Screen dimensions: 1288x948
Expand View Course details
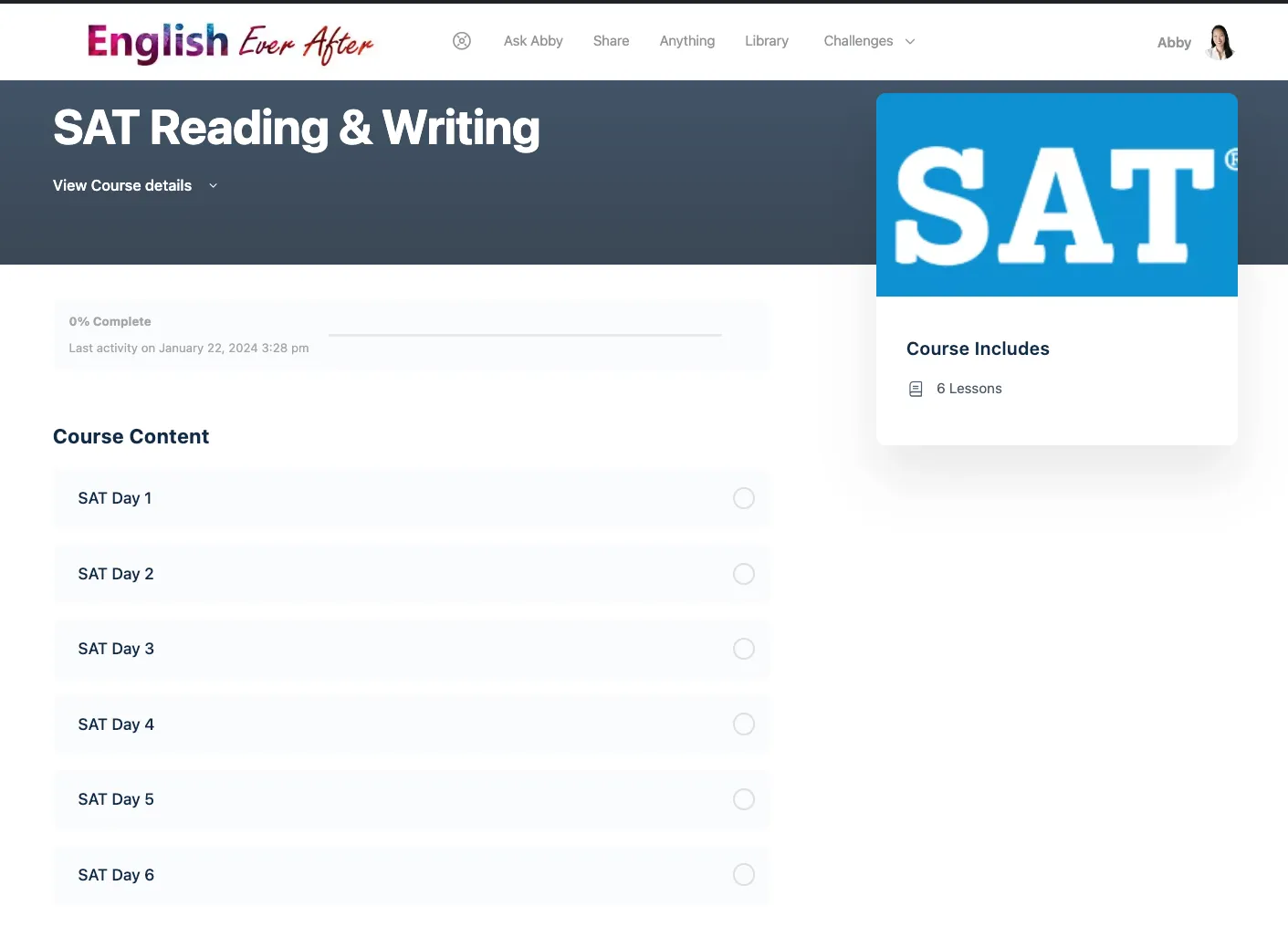tap(122, 185)
